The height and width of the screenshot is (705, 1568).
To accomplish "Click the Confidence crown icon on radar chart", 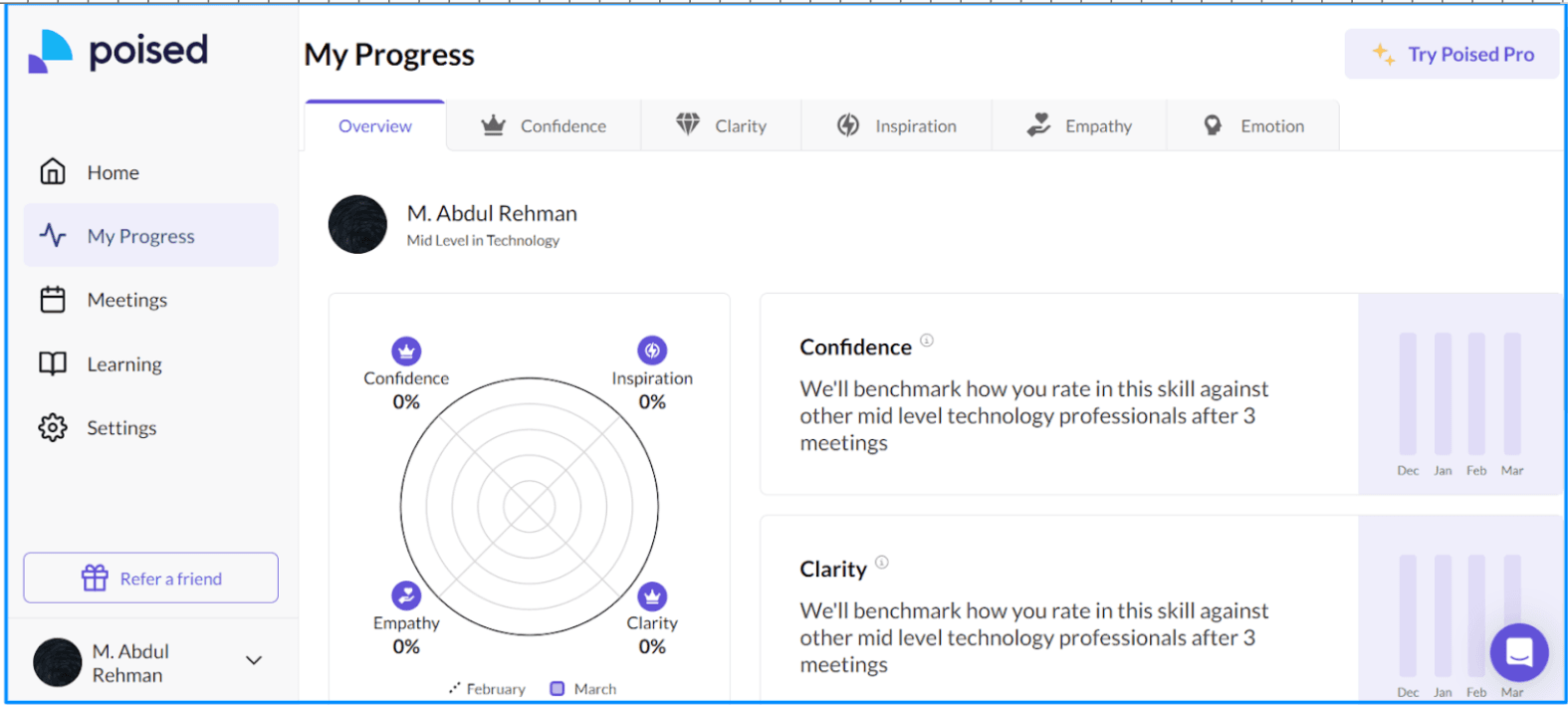I will pos(406,351).
